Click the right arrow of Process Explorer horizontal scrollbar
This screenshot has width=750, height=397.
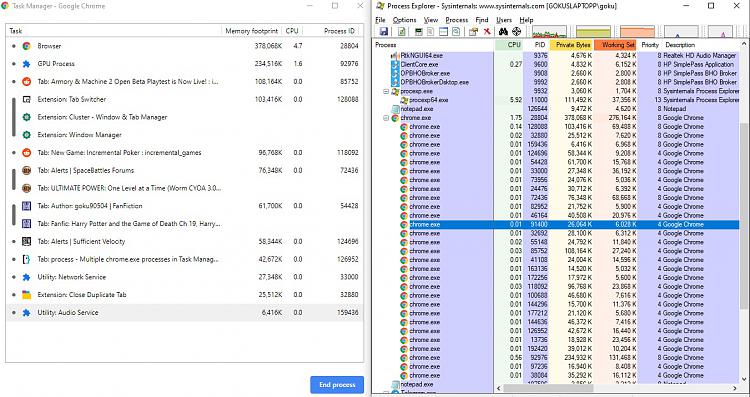(735, 388)
